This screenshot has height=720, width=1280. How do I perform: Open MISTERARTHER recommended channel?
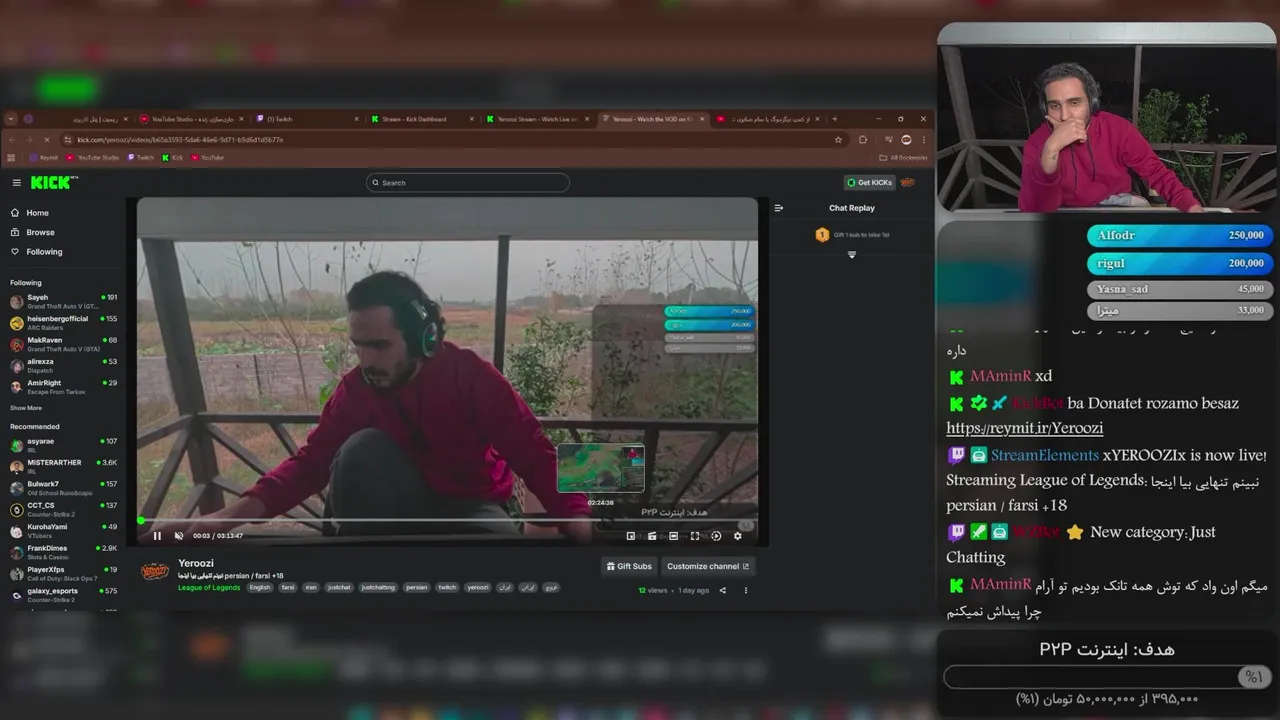coord(64,466)
